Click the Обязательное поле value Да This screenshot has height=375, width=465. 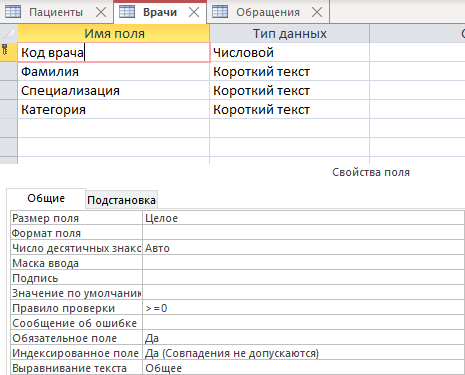point(303,338)
